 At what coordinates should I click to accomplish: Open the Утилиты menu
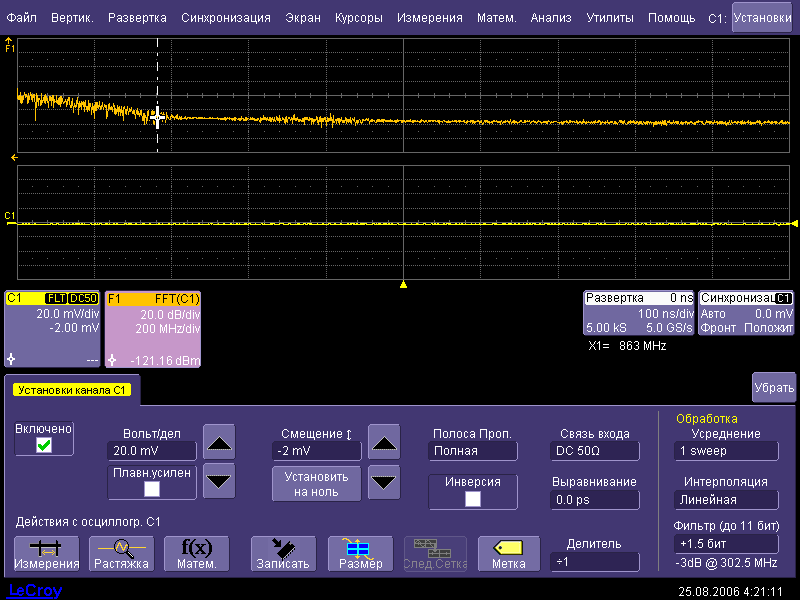point(610,18)
